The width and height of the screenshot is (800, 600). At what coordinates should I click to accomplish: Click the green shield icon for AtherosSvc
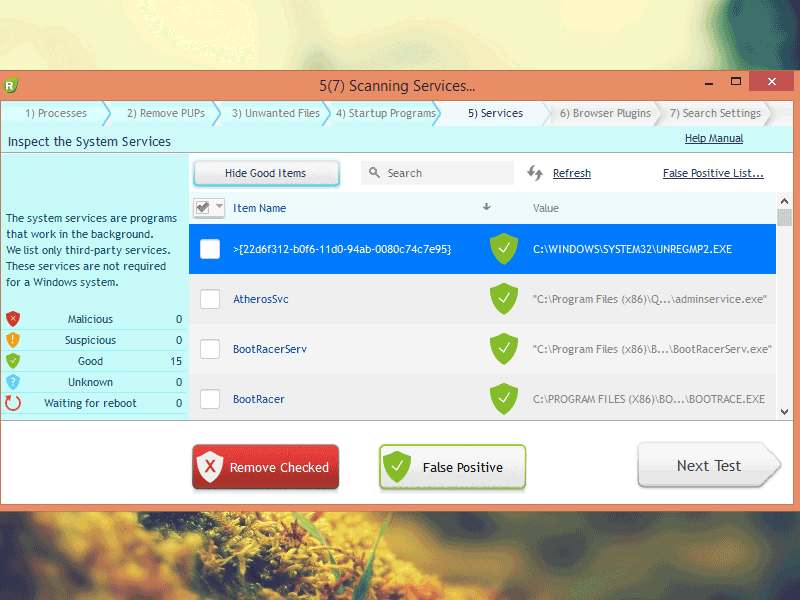pyautogui.click(x=503, y=299)
